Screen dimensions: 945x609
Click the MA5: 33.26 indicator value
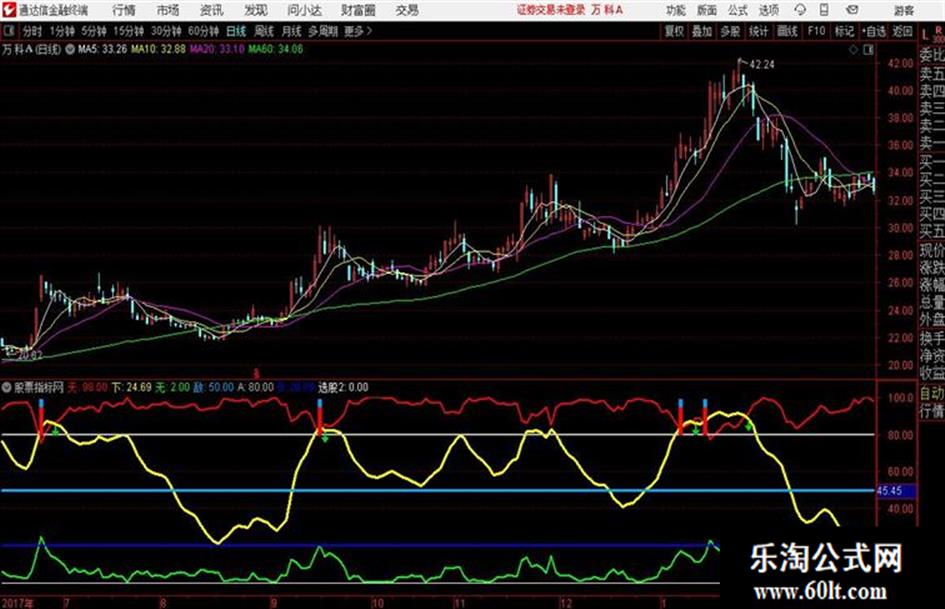click(x=102, y=49)
